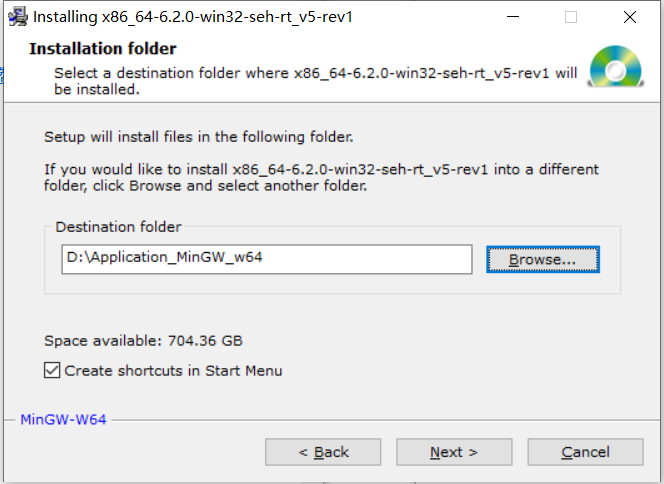The width and height of the screenshot is (664, 484).
Task: Click the 'Installation folder' heading
Action: tap(103, 48)
